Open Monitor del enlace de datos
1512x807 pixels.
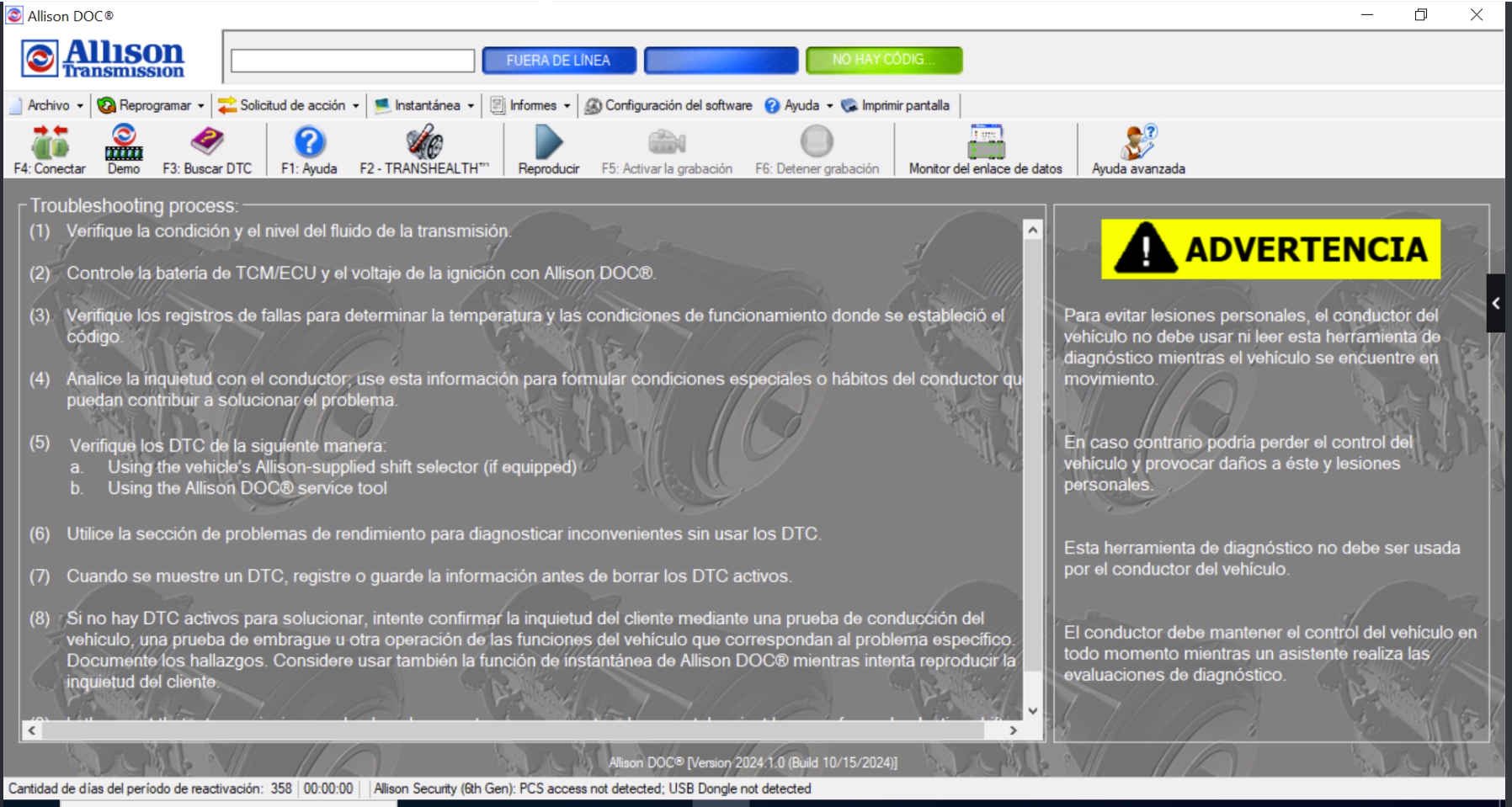coord(985,143)
